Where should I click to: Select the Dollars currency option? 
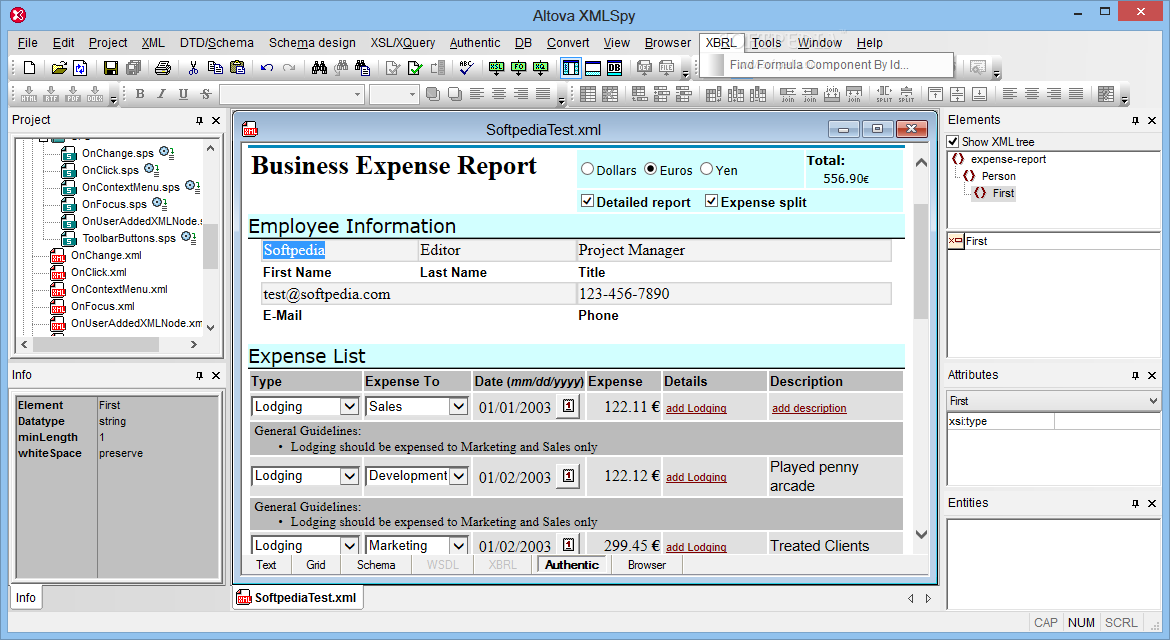[587, 169]
